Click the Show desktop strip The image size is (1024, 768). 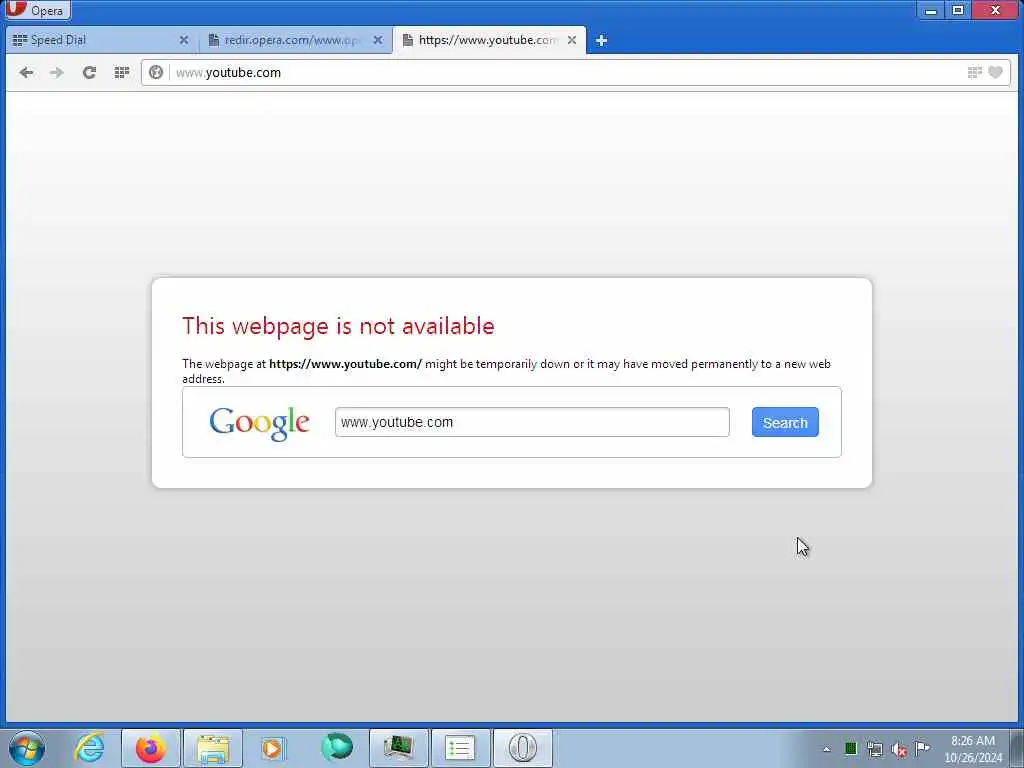point(1017,748)
